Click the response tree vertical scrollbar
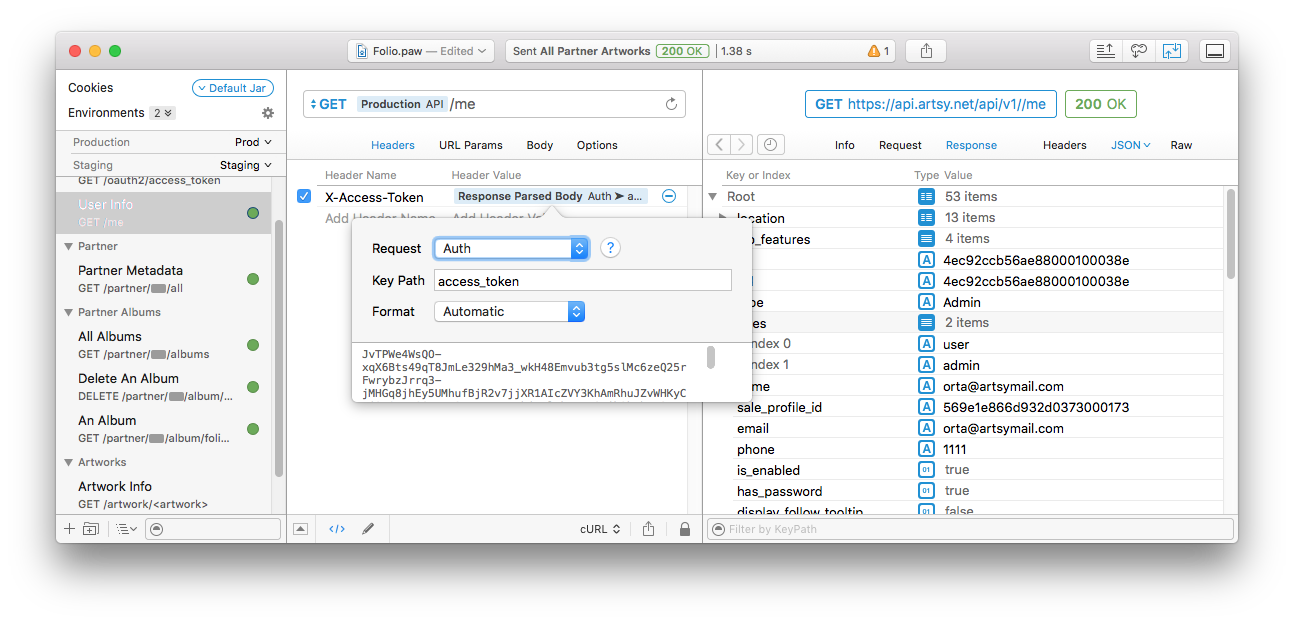Viewport: 1294px width, 623px height. click(1230, 233)
